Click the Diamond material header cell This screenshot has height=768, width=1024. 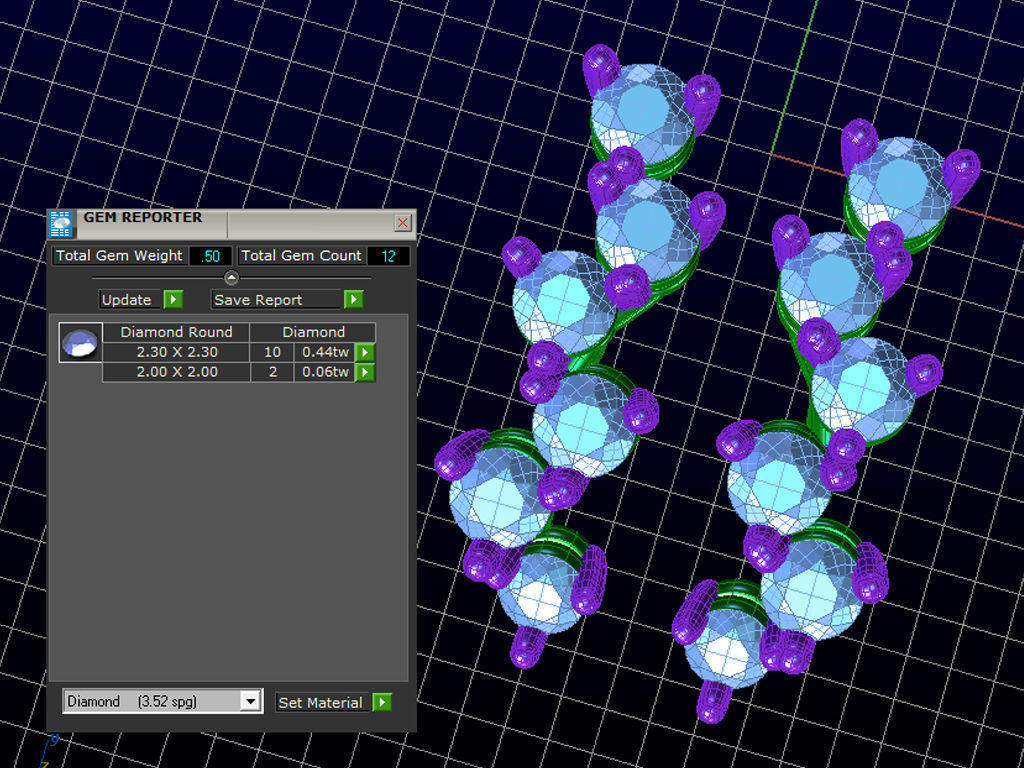point(313,332)
